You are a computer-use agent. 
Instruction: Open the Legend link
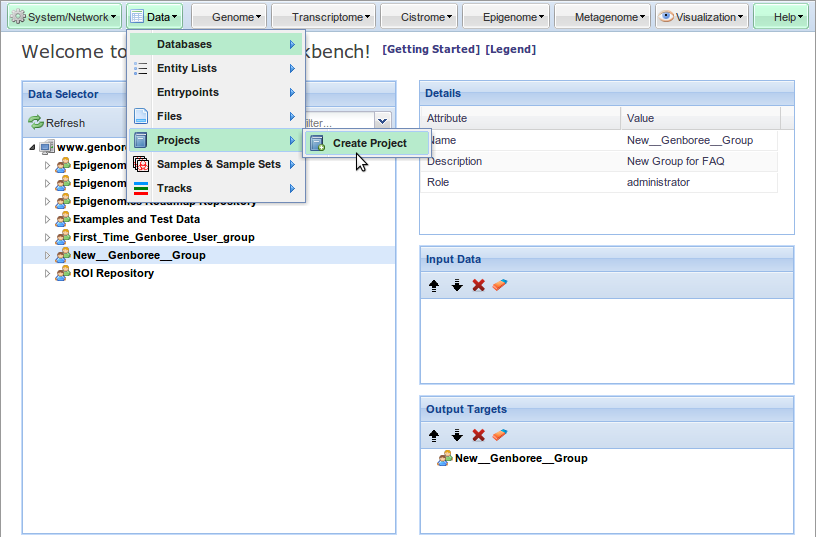[510, 50]
